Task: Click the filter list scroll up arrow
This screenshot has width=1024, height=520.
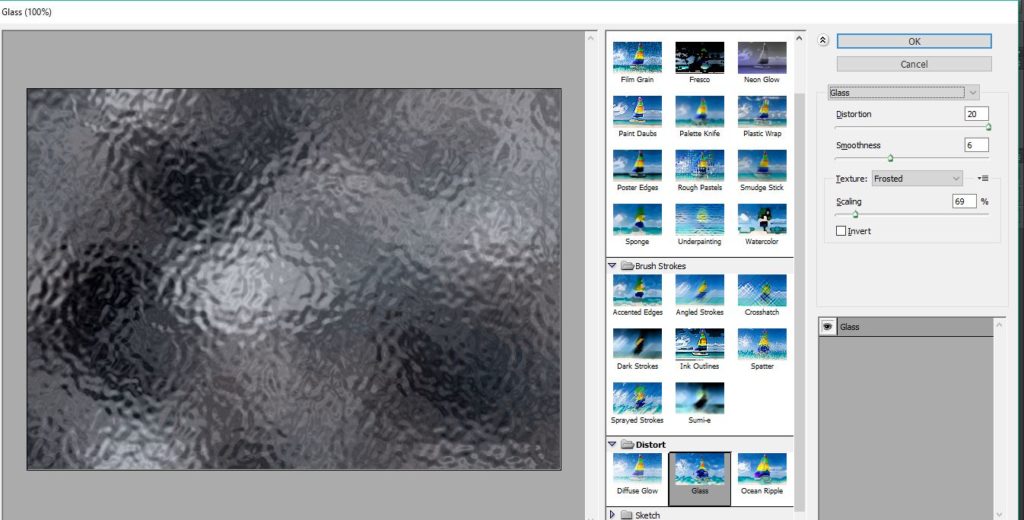Action: (x=799, y=39)
